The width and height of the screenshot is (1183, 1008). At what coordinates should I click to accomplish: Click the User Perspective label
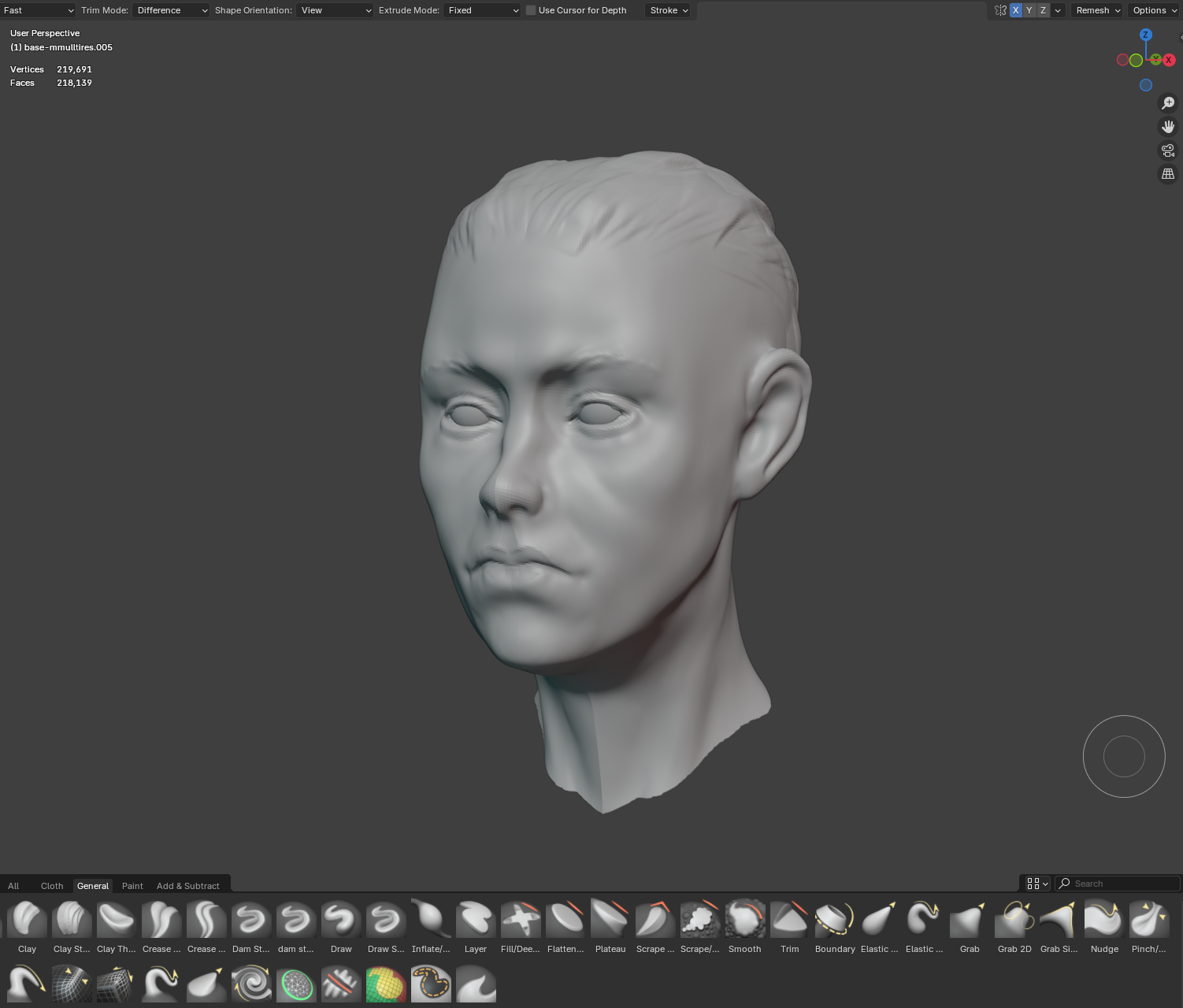tap(45, 33)
